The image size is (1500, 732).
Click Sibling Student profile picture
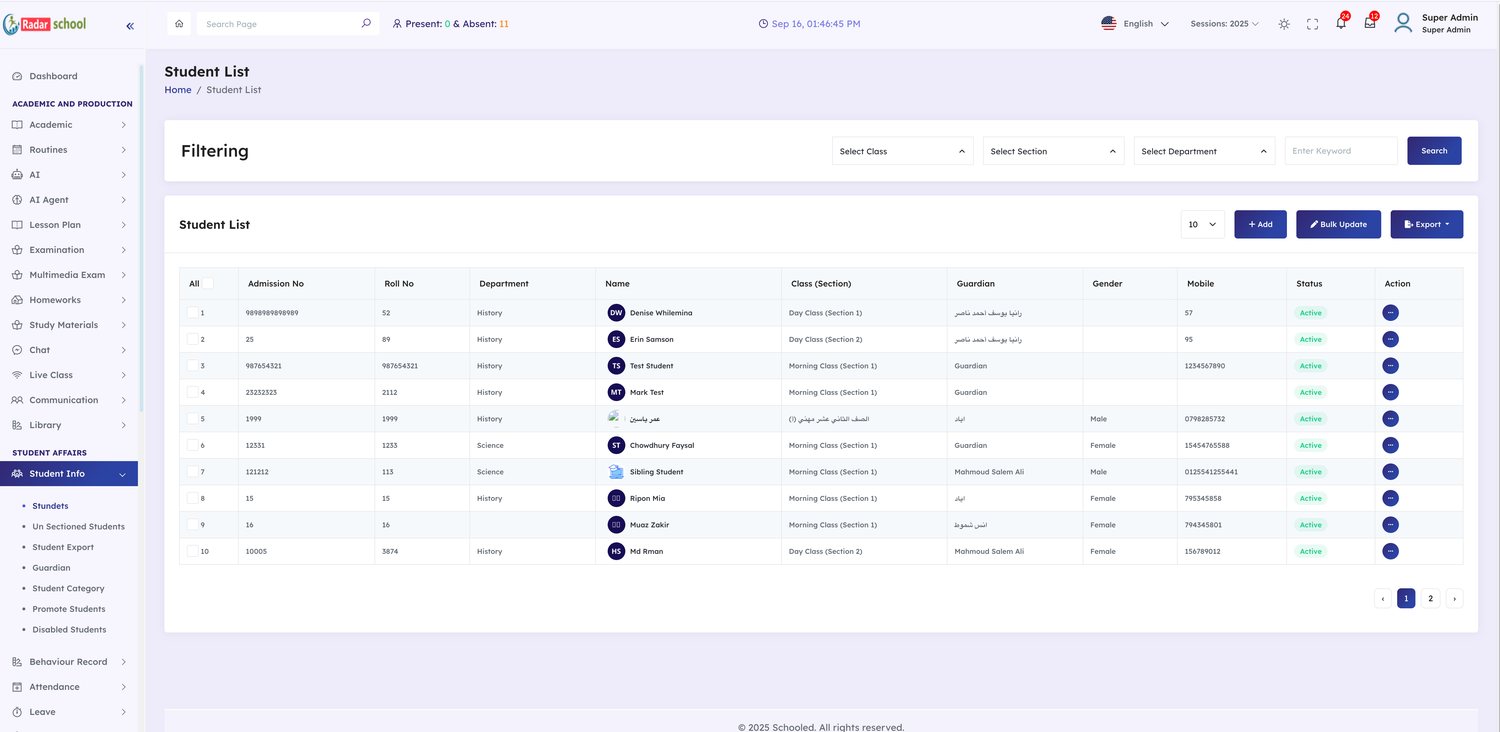pyautogui.click(x=616, y=472)
